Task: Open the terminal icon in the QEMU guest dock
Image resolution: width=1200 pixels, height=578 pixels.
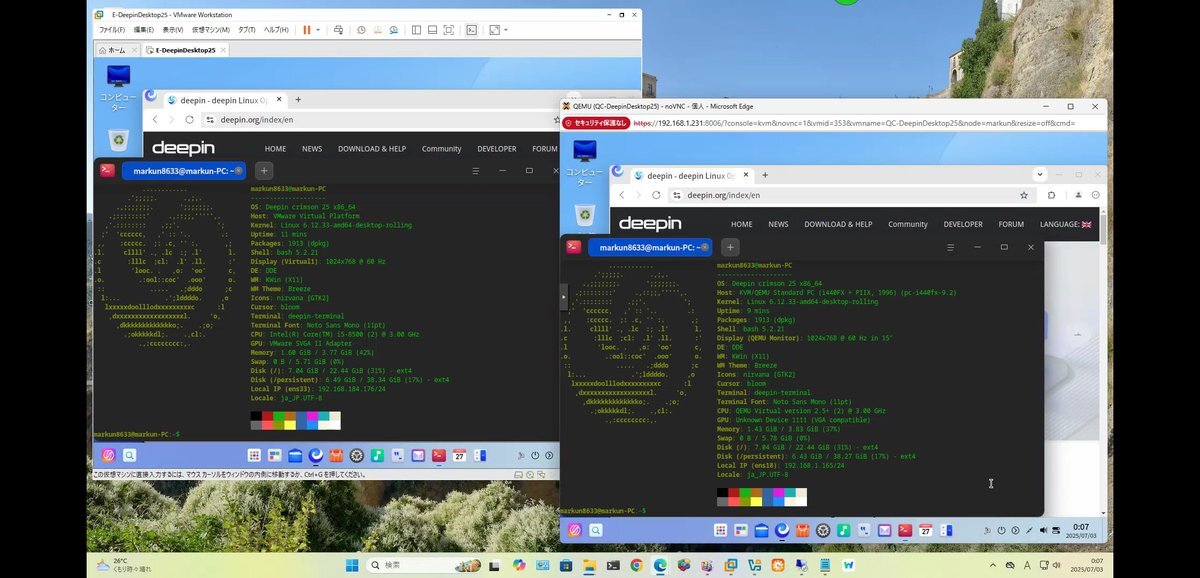Action: click(x=904, y=531)
